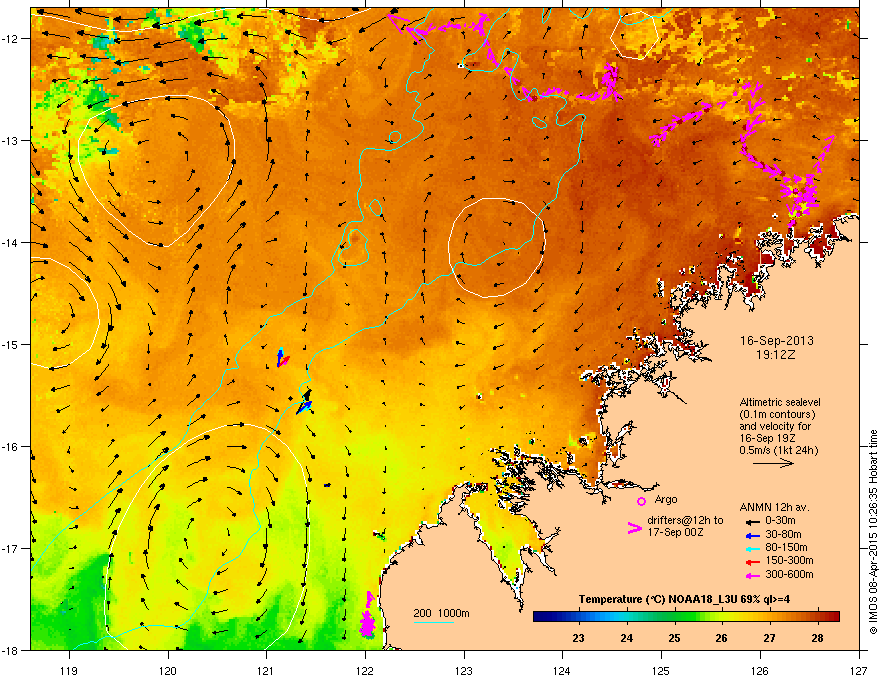
Task: Click the 26 tick label on color bar
Action: (x=722, y=638)
